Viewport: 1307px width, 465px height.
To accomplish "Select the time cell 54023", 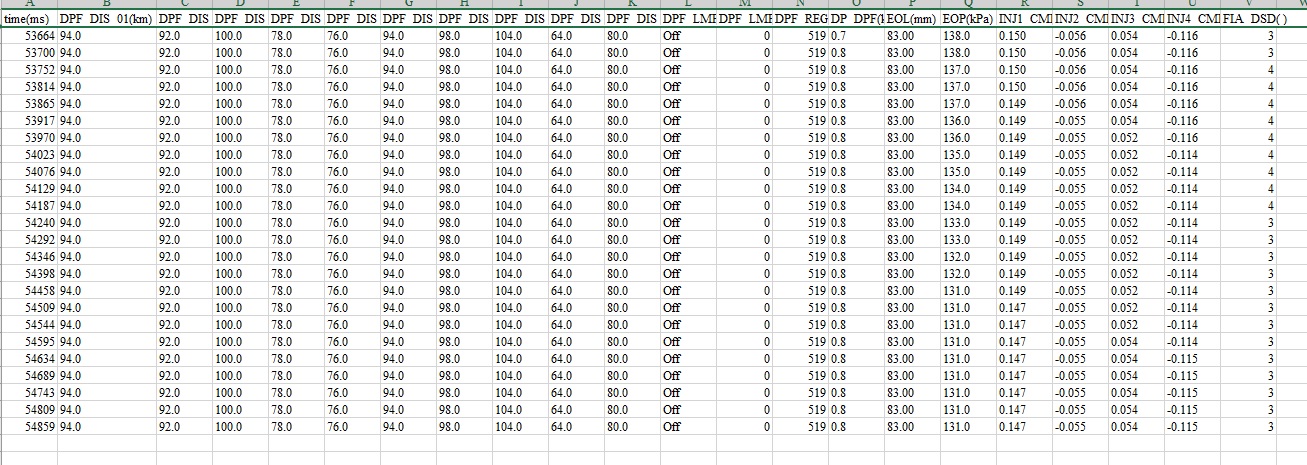I will click(x=28, y=155).
